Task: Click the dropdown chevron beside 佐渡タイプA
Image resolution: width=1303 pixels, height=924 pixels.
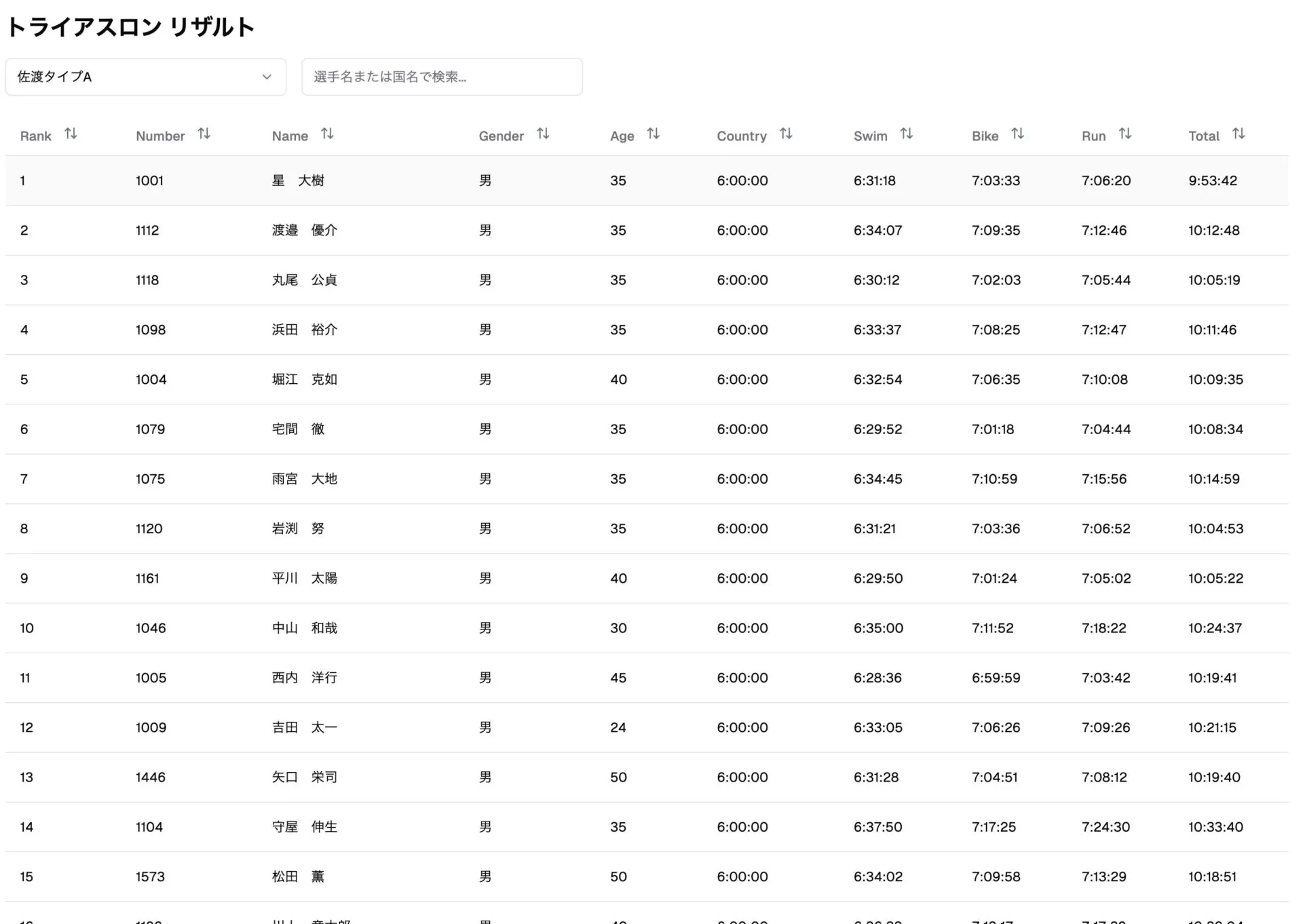Action: [x=267, y=77]
